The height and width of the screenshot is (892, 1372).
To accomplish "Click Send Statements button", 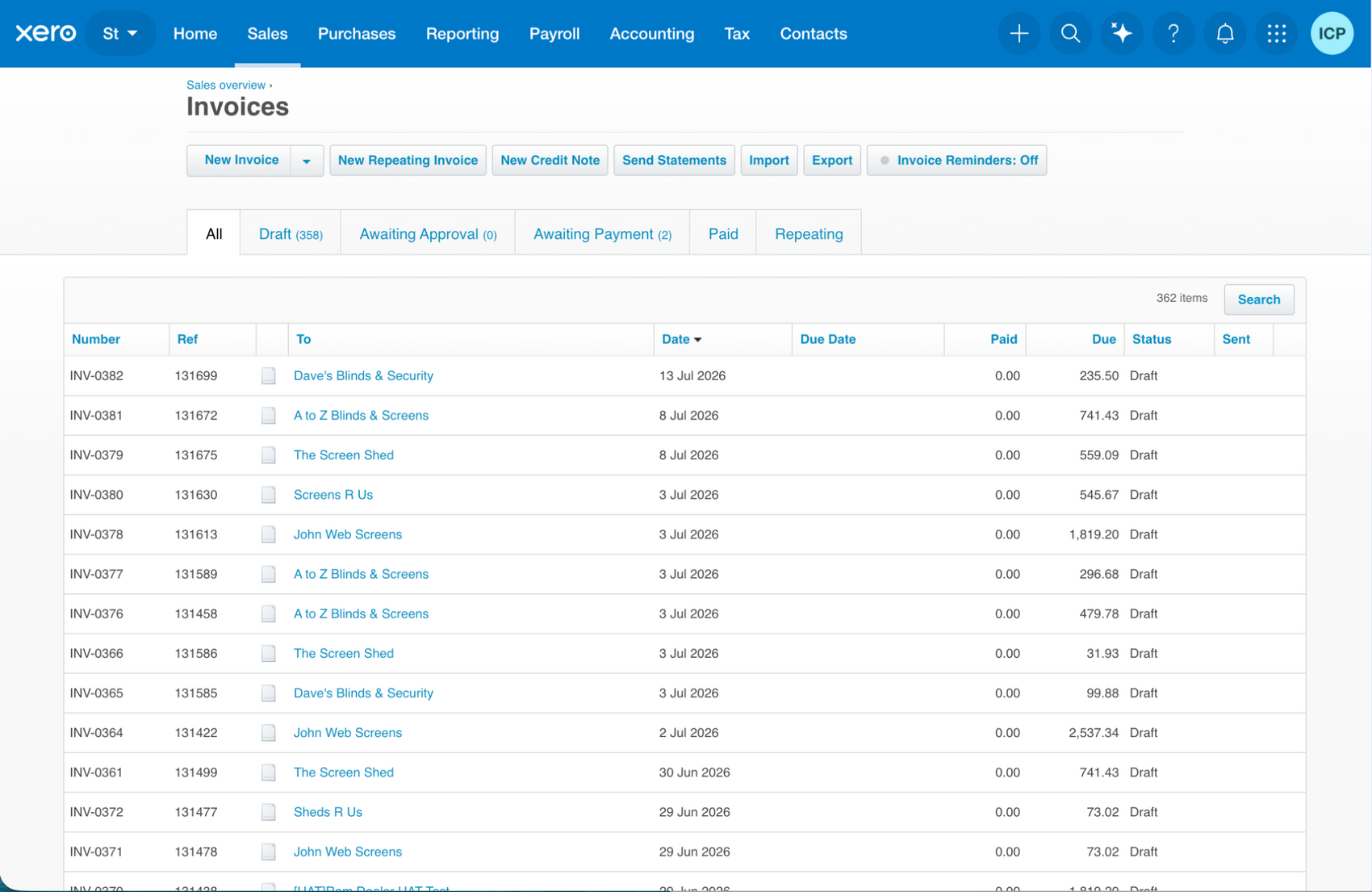I will tap(674, 160).
